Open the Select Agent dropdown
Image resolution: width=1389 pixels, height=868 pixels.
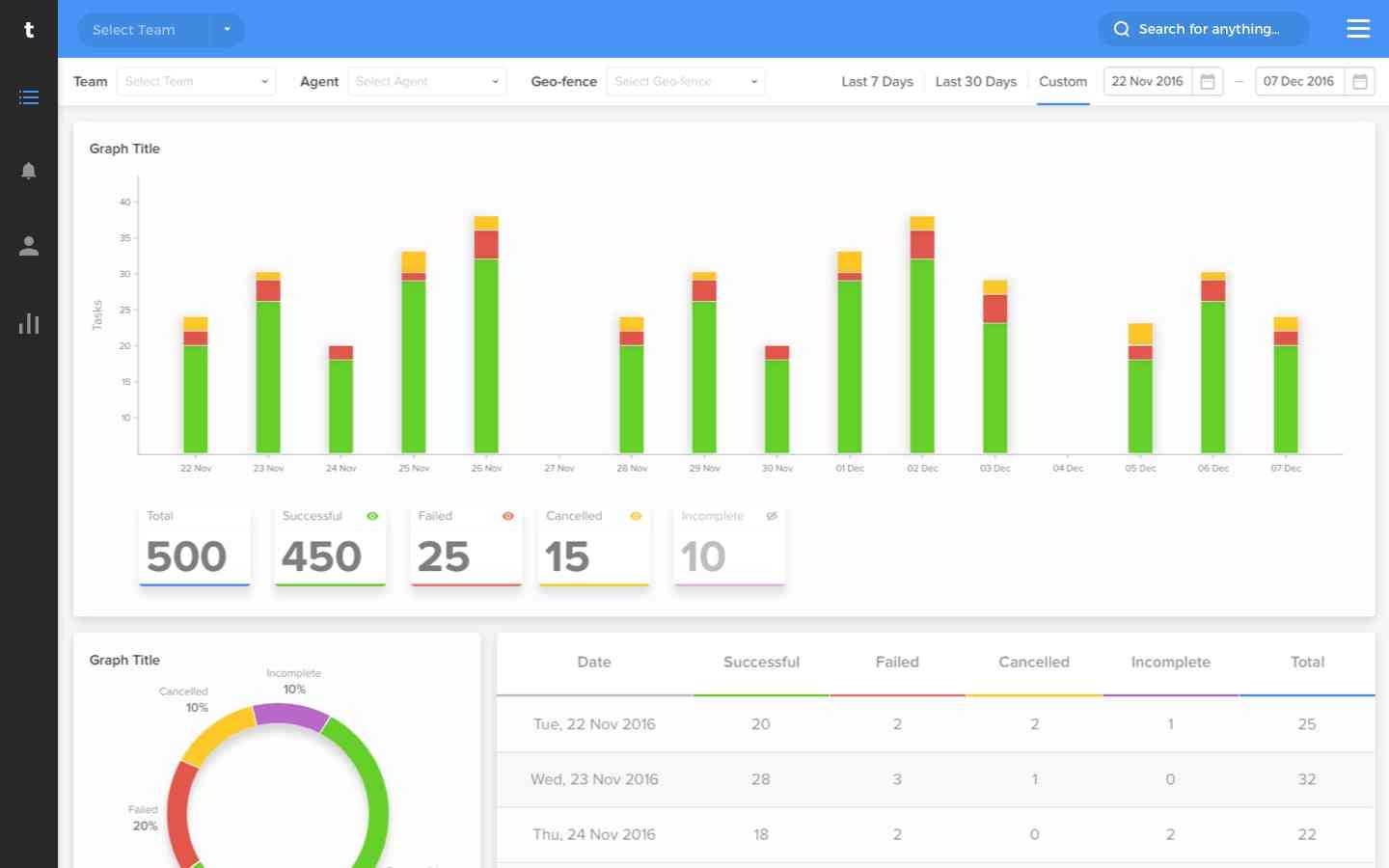[426, 82]
